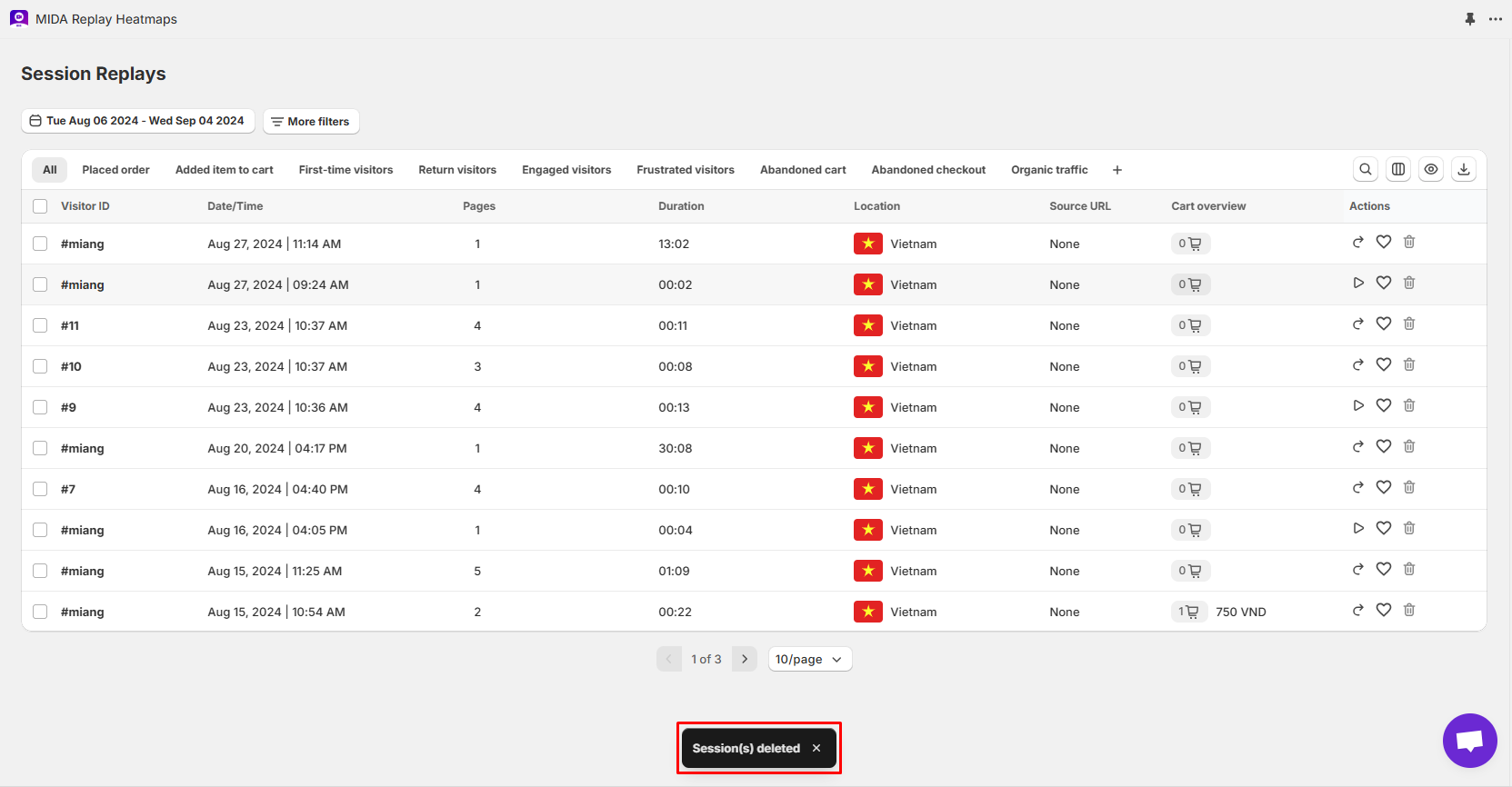The width and height of the screenshot is (1512, 787).
Task: Click the download export icon
Action: click(x=1464, y=169)
